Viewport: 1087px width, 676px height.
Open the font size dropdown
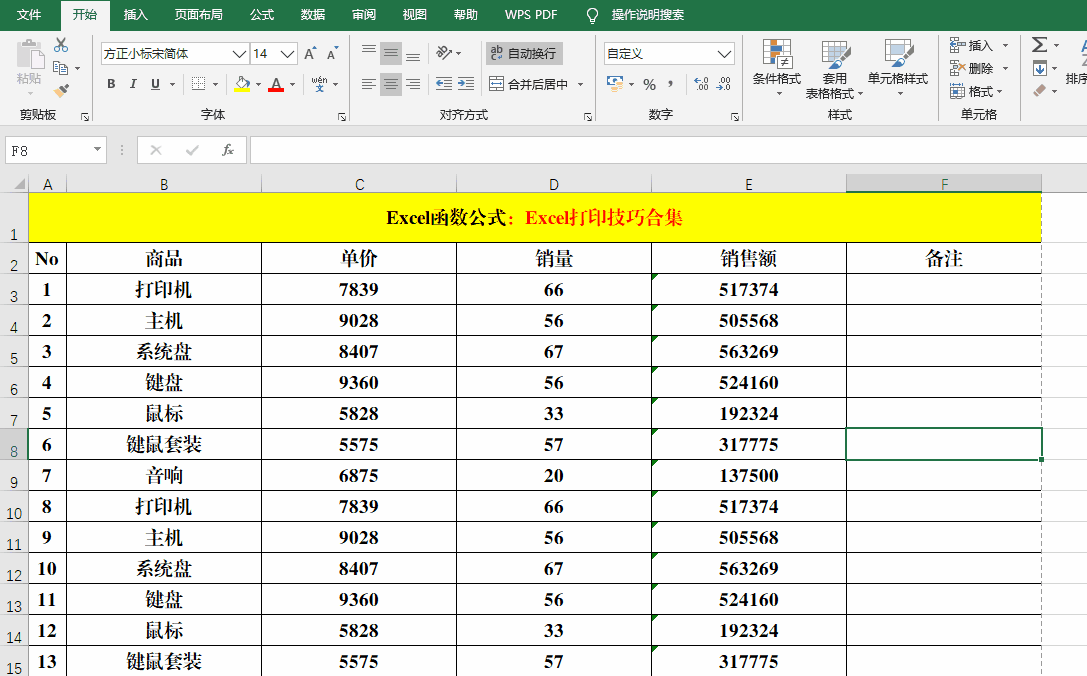(x=288, y=53)
